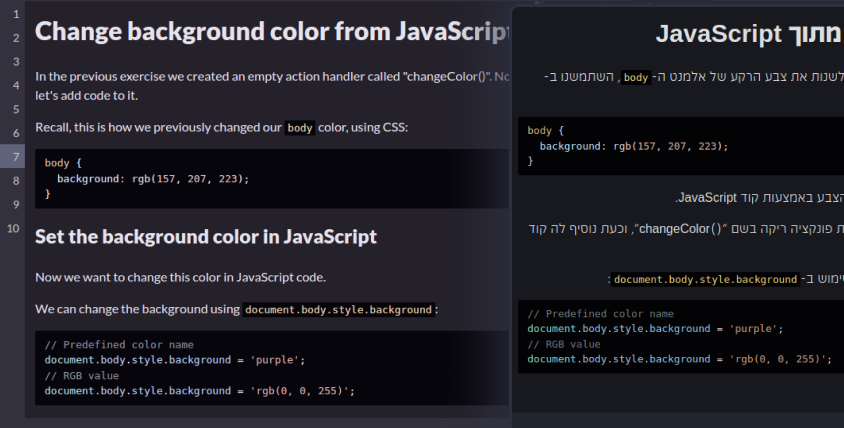
Task: Click '// RGB value' comment in the left code block
Action: tap(82, 376)
